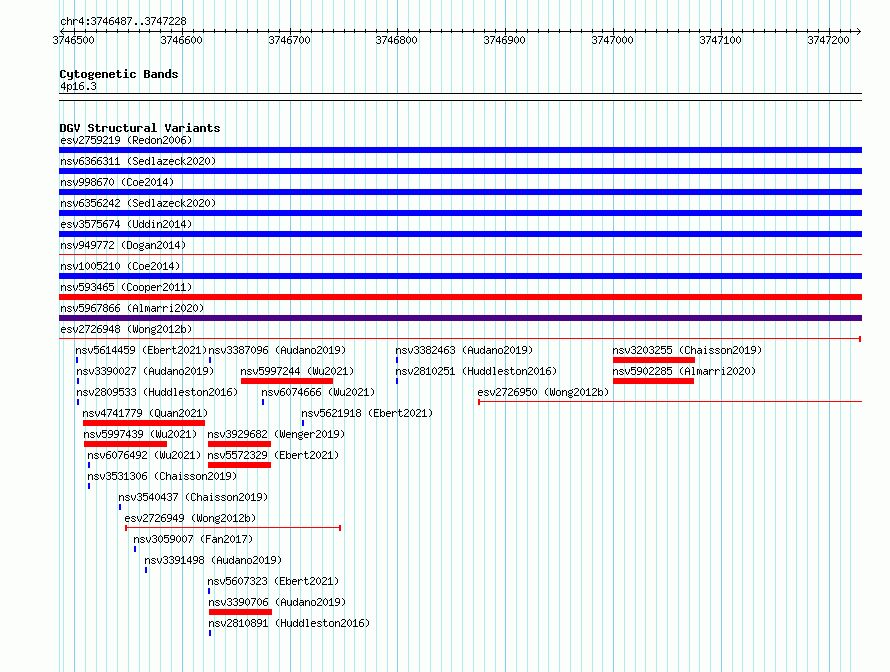Open the nsv998670 (Coe2014) variant

click(x=117, y=182)
